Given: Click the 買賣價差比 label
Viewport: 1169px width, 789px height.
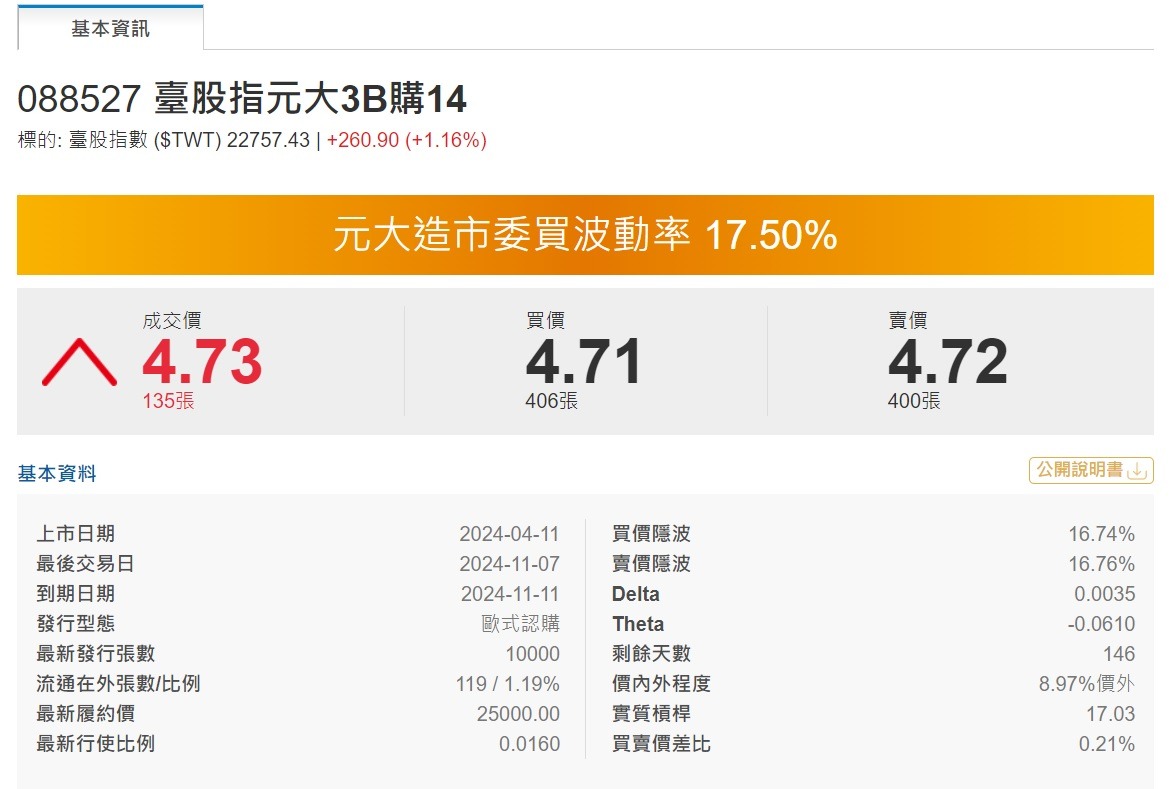Looking at the screenshot, I should coord(661,744).
